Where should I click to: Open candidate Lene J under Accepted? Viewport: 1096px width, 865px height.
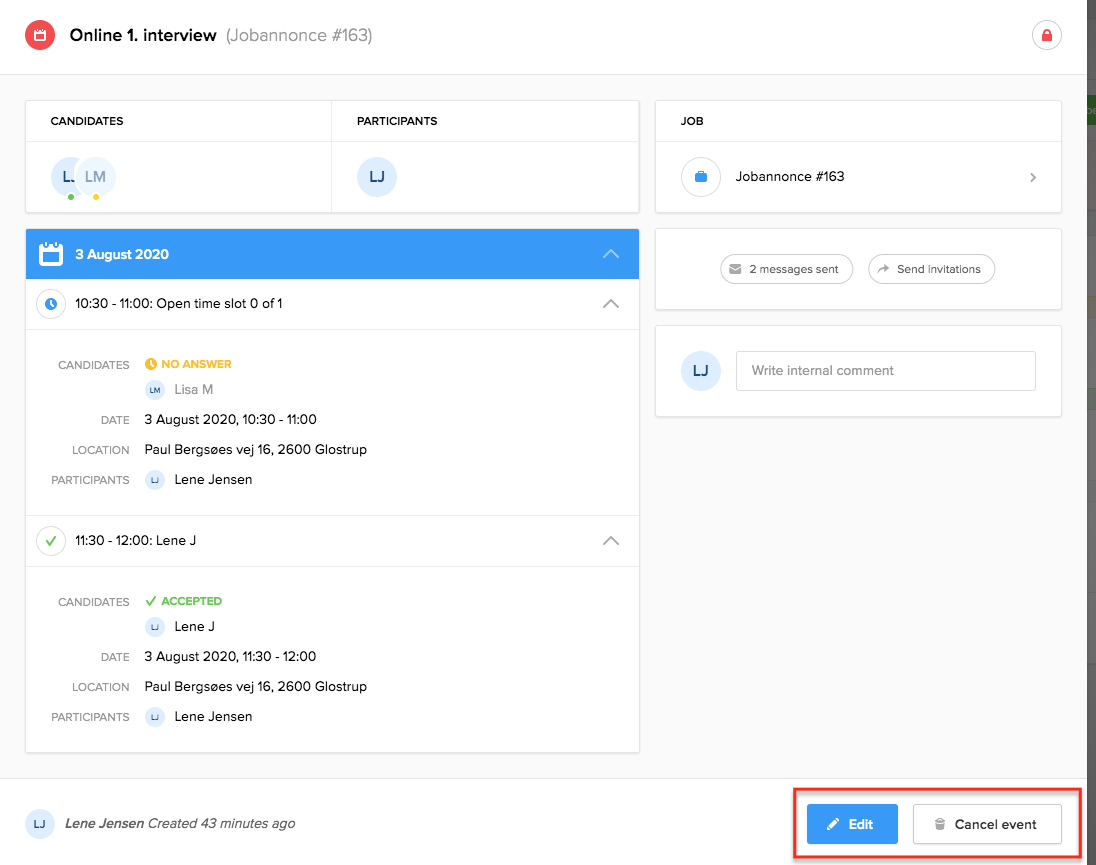(x=194, y=626)
